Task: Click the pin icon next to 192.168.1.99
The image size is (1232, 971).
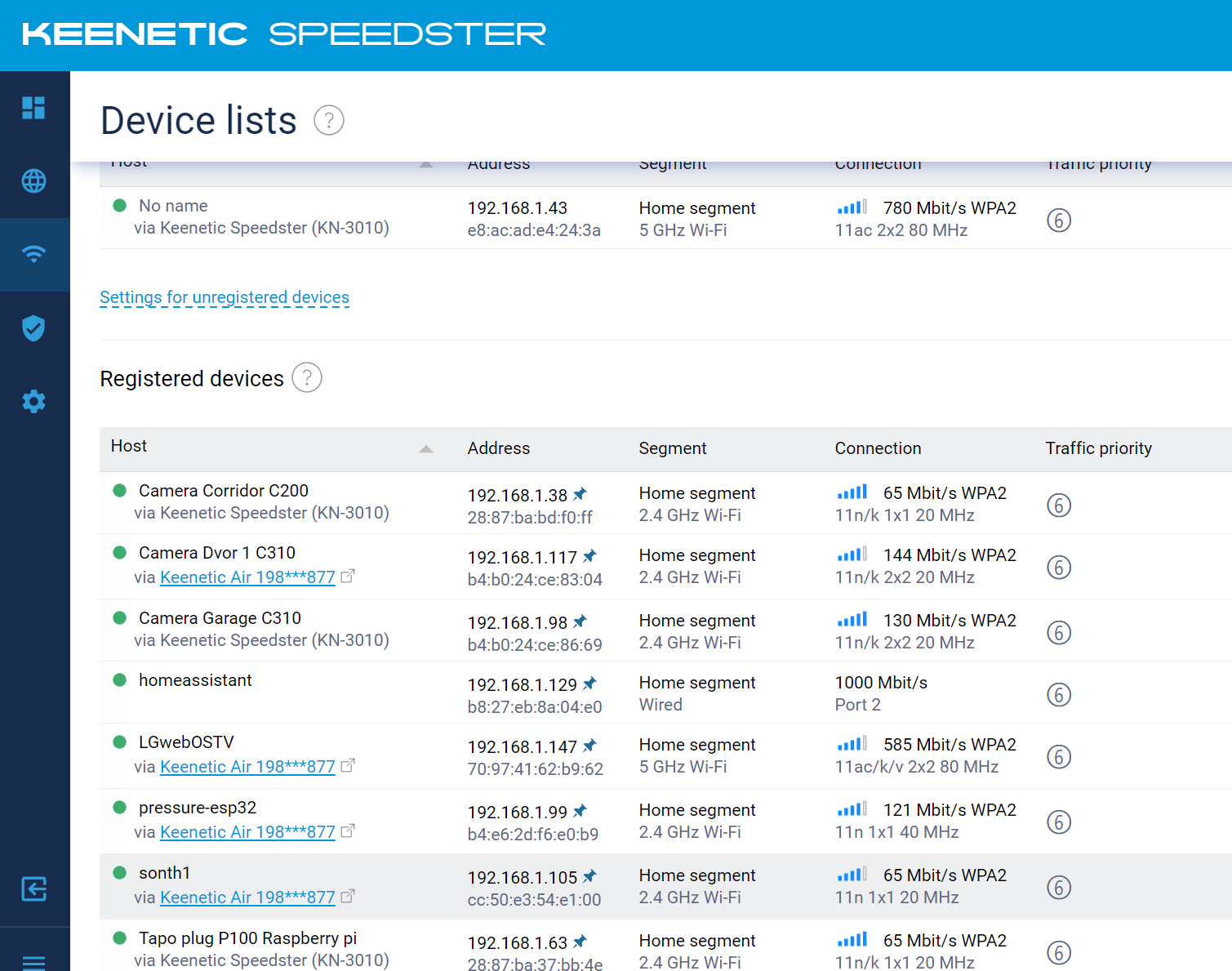Action: click(x=580, y=811)
